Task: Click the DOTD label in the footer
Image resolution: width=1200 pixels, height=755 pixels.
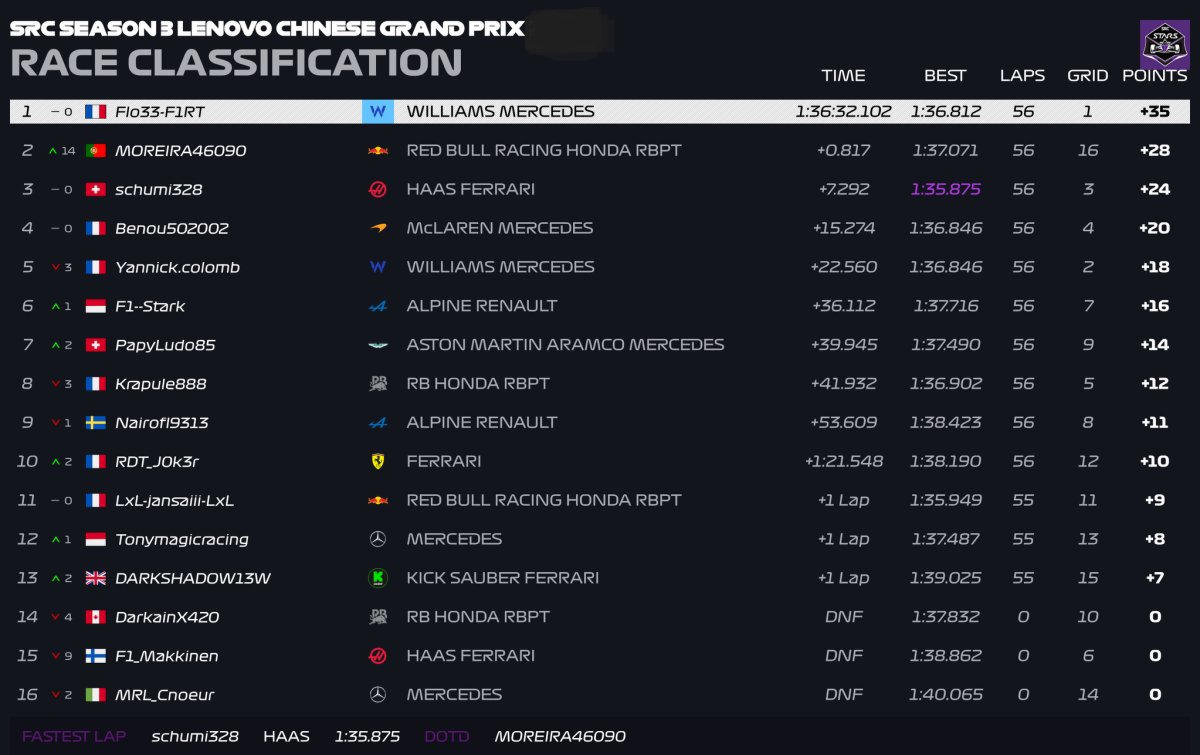Action: 447,737
